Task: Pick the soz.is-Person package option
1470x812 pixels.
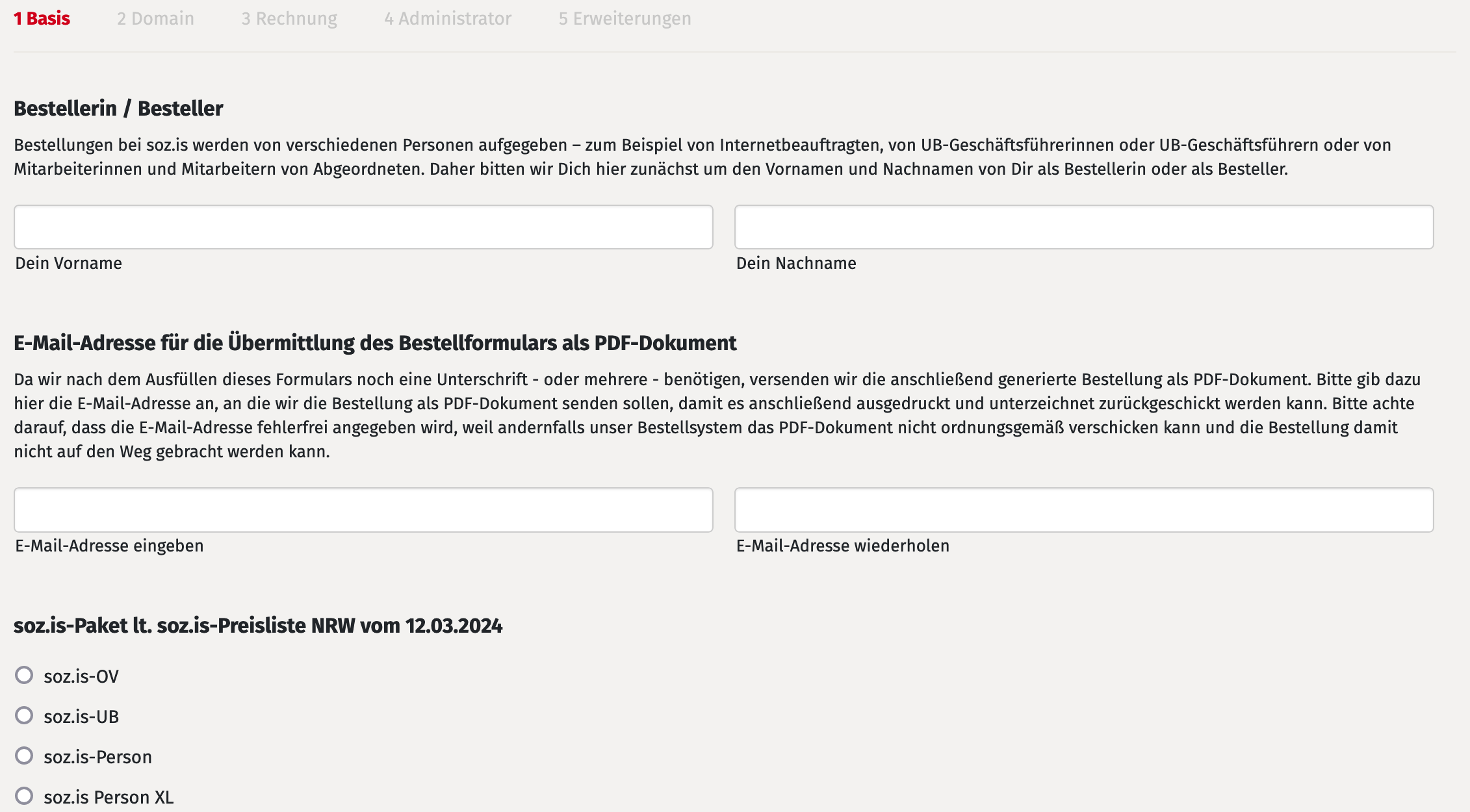Action: [x=25, y=756]
